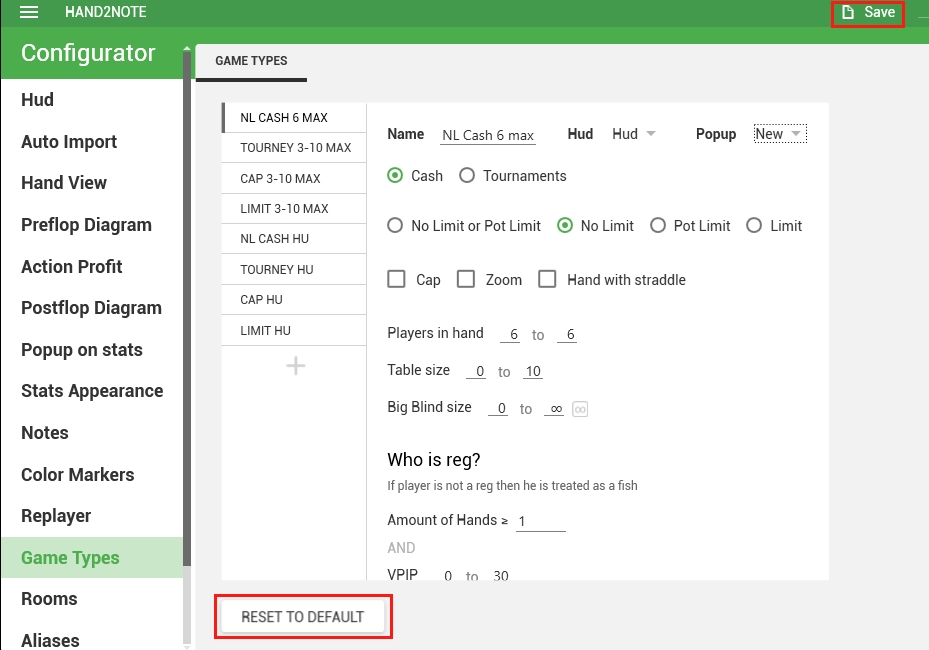Go to Color Markers section
The image size is (929, 650).
(x=77, y=475)
